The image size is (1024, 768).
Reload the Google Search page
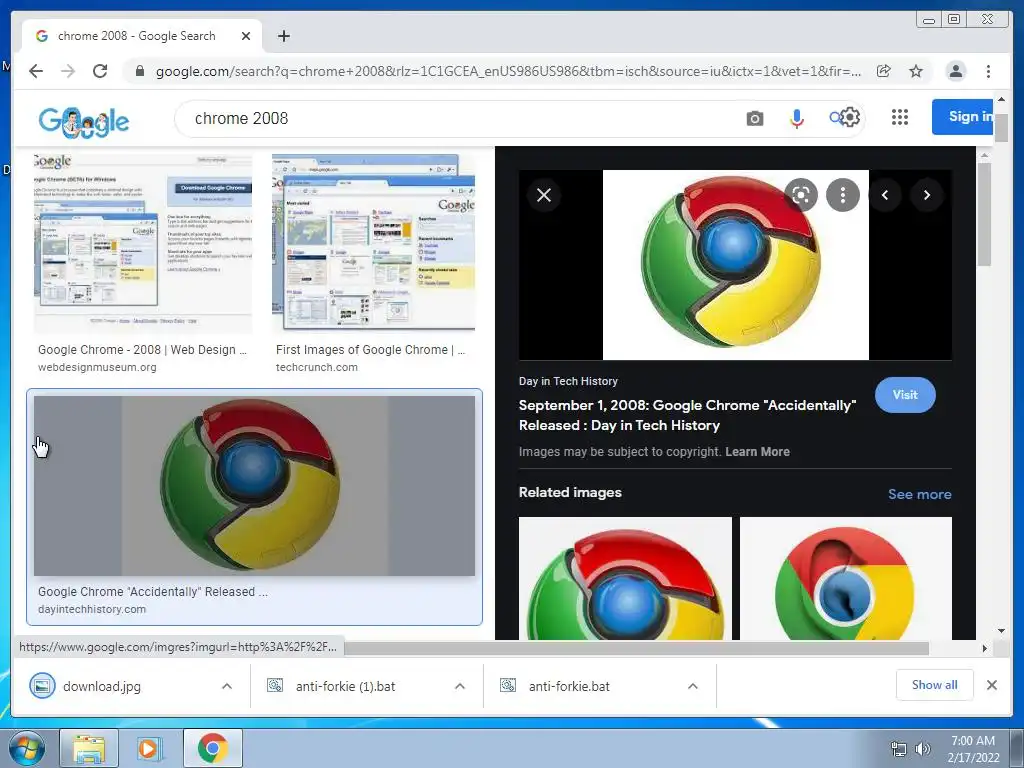100,71
